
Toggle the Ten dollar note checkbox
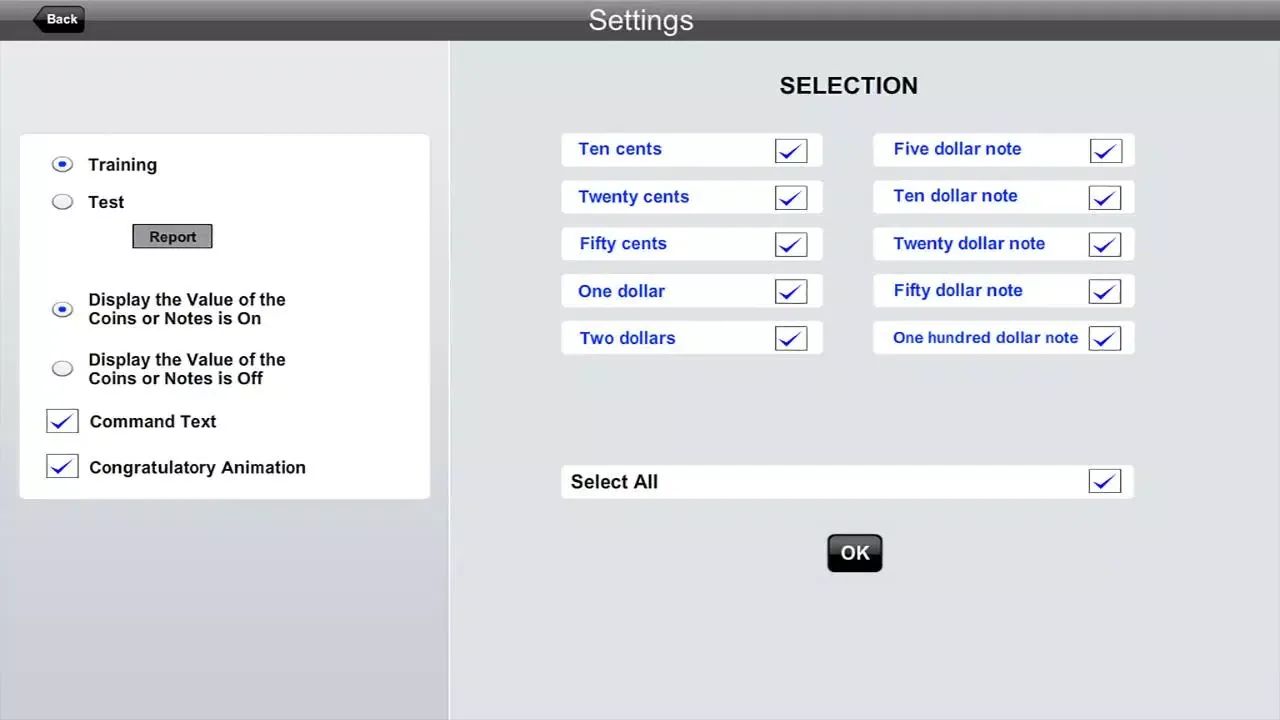pyautogui.click(x=1105, y=197)
